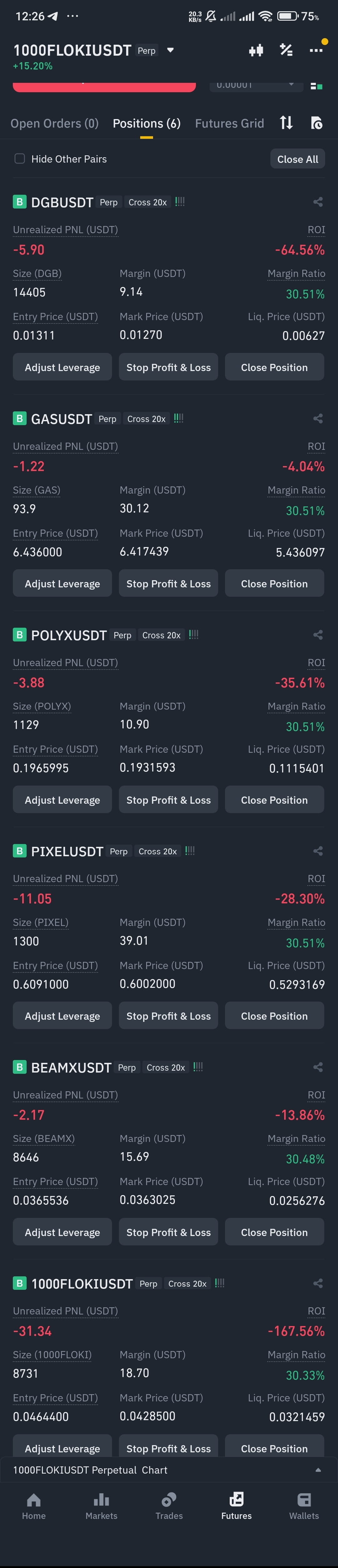Open the Wallets icon in bottom navigation
The height and width of the screenshot is (1568, 338).
[304, 1505]
